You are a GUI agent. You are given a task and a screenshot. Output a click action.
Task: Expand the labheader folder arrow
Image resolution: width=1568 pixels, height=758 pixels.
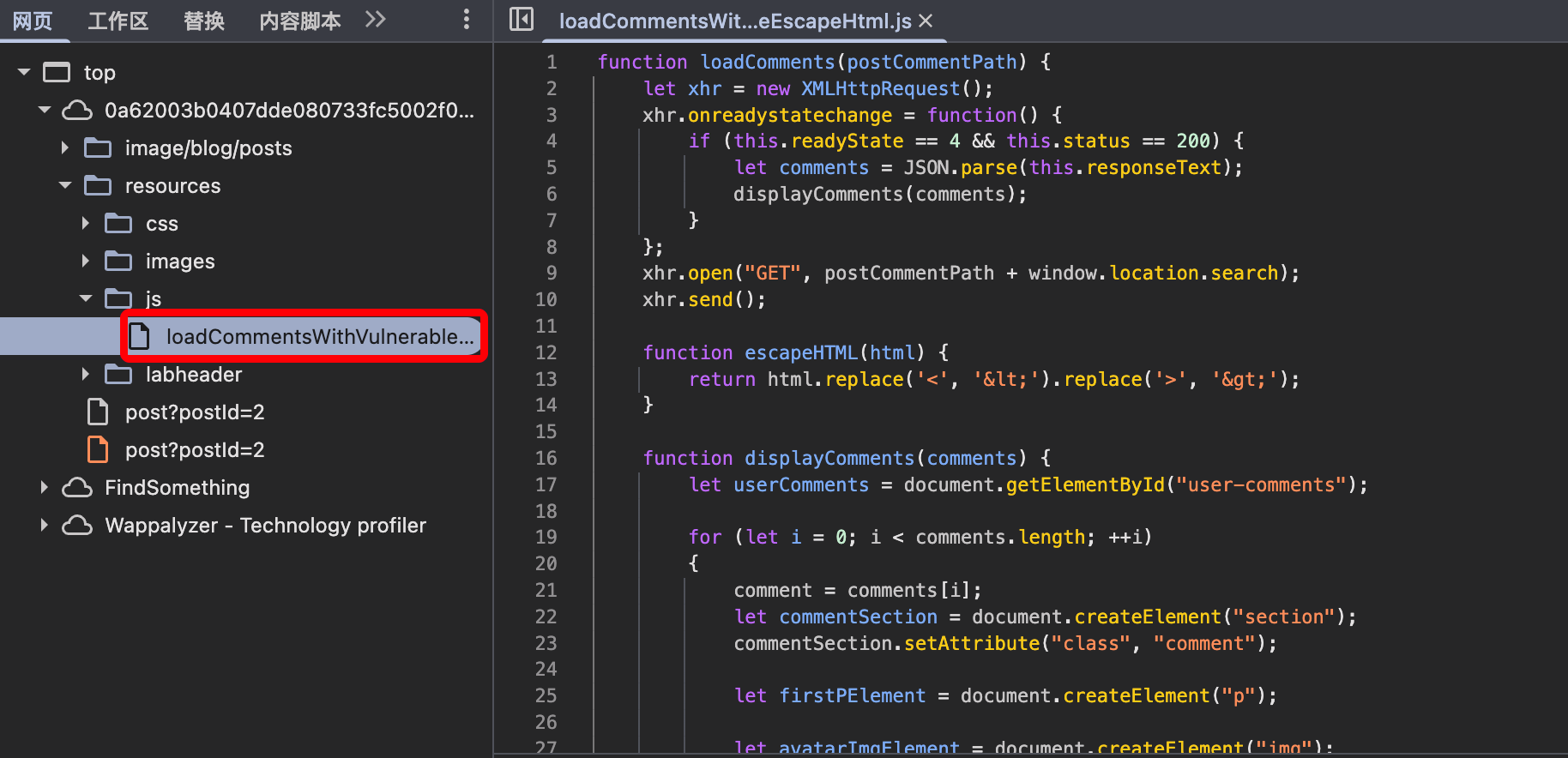pyautogui.click(x=86, y=375)
